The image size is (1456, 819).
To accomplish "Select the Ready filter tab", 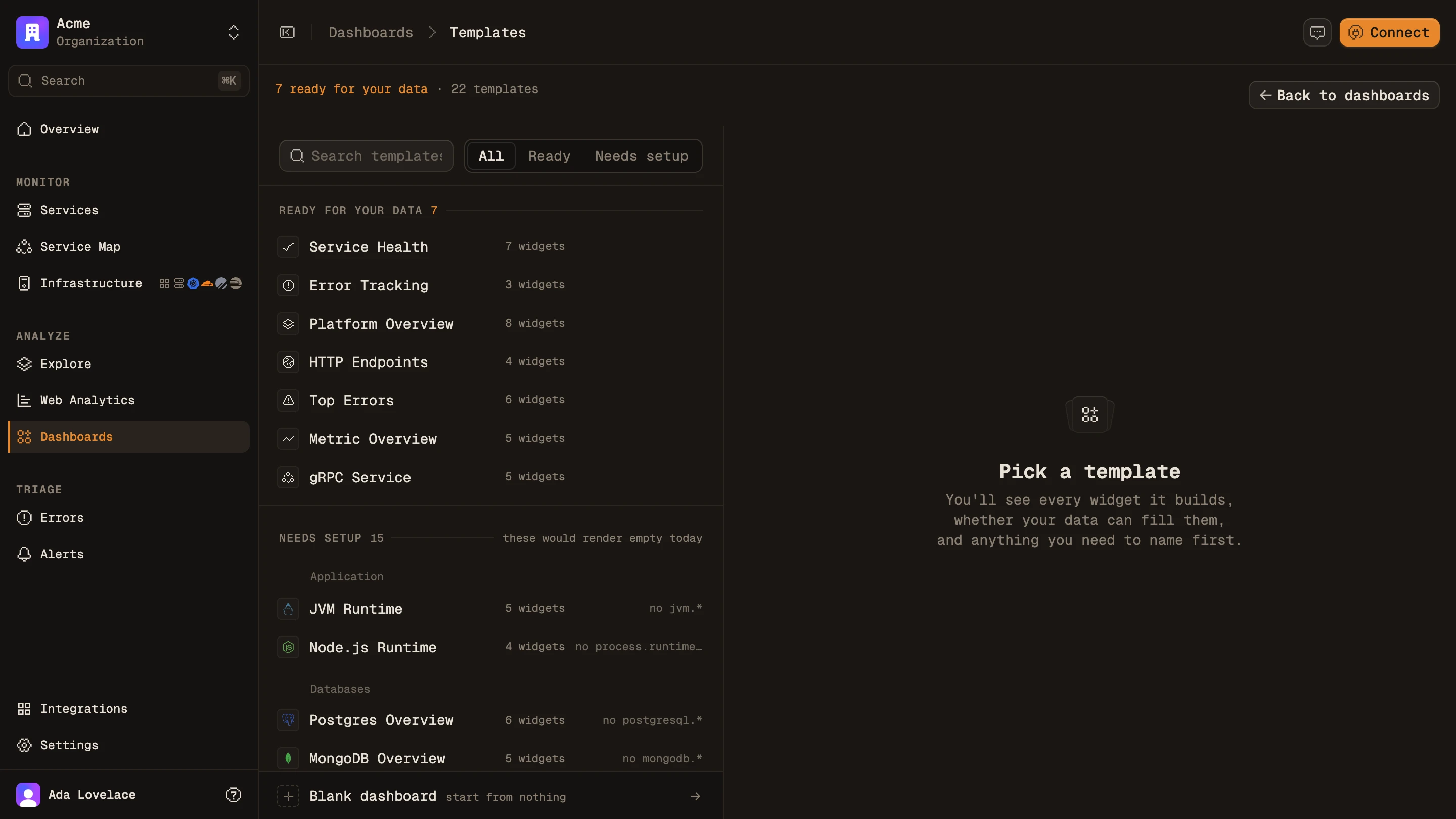I will 550,155.
